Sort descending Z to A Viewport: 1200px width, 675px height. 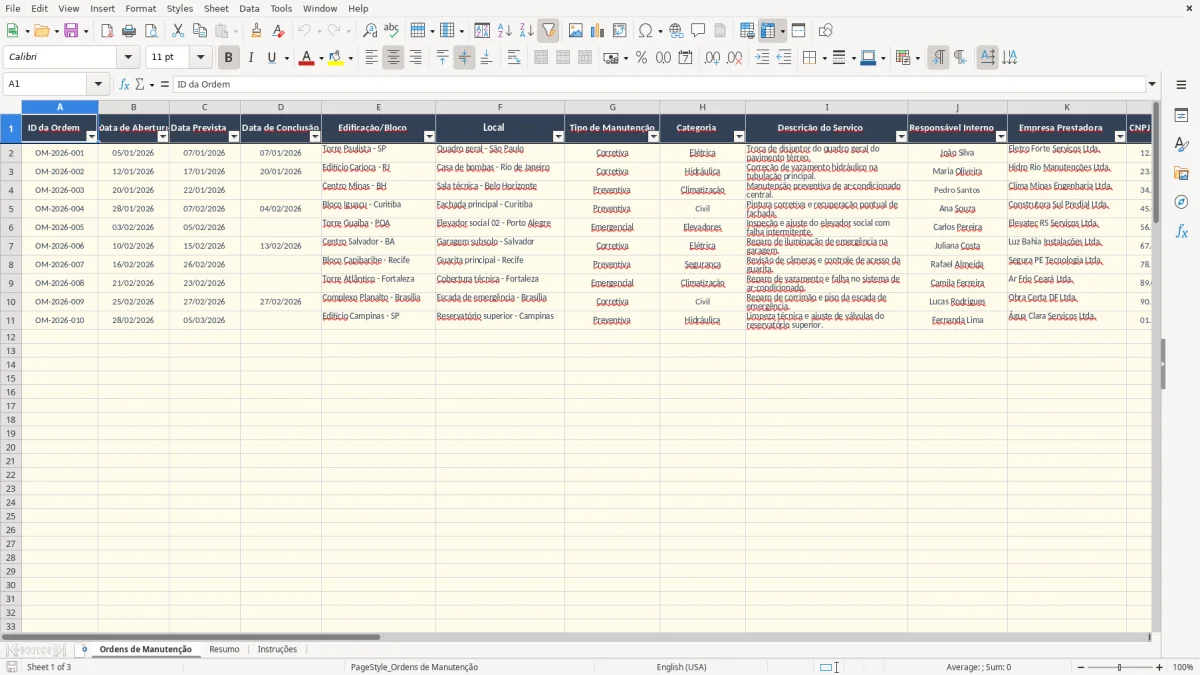click(526, 31)
